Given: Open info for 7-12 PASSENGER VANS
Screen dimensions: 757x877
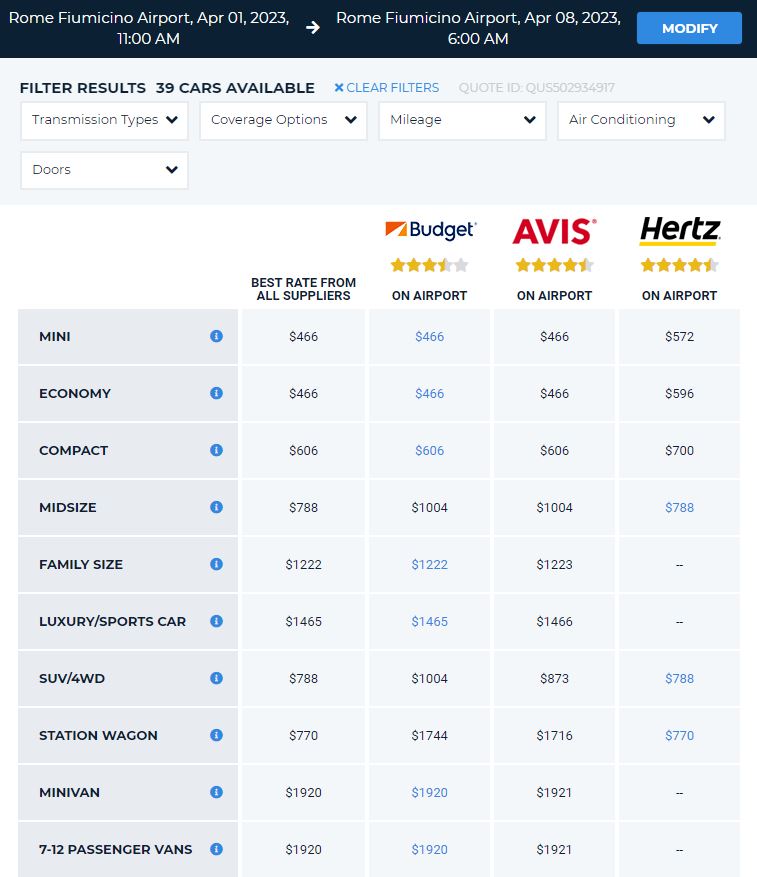Looking at the screenshot, I should 216,849.
